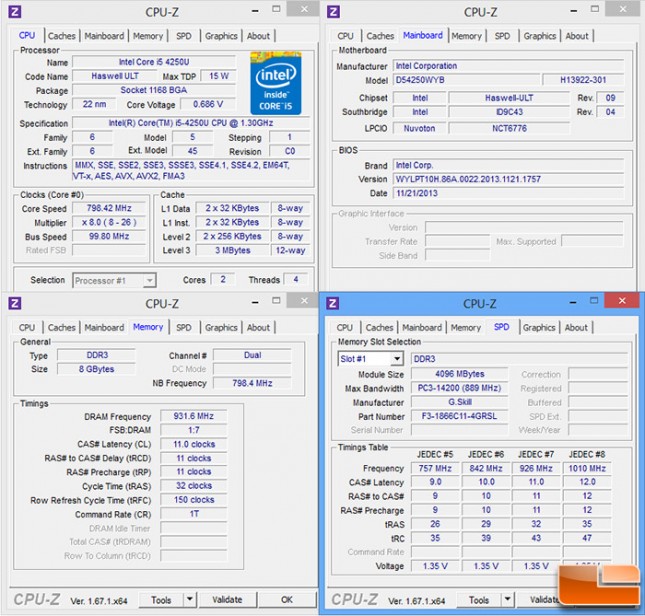Click the Tools button in the Memory window

pyautogui.click(x=161, y=600)
